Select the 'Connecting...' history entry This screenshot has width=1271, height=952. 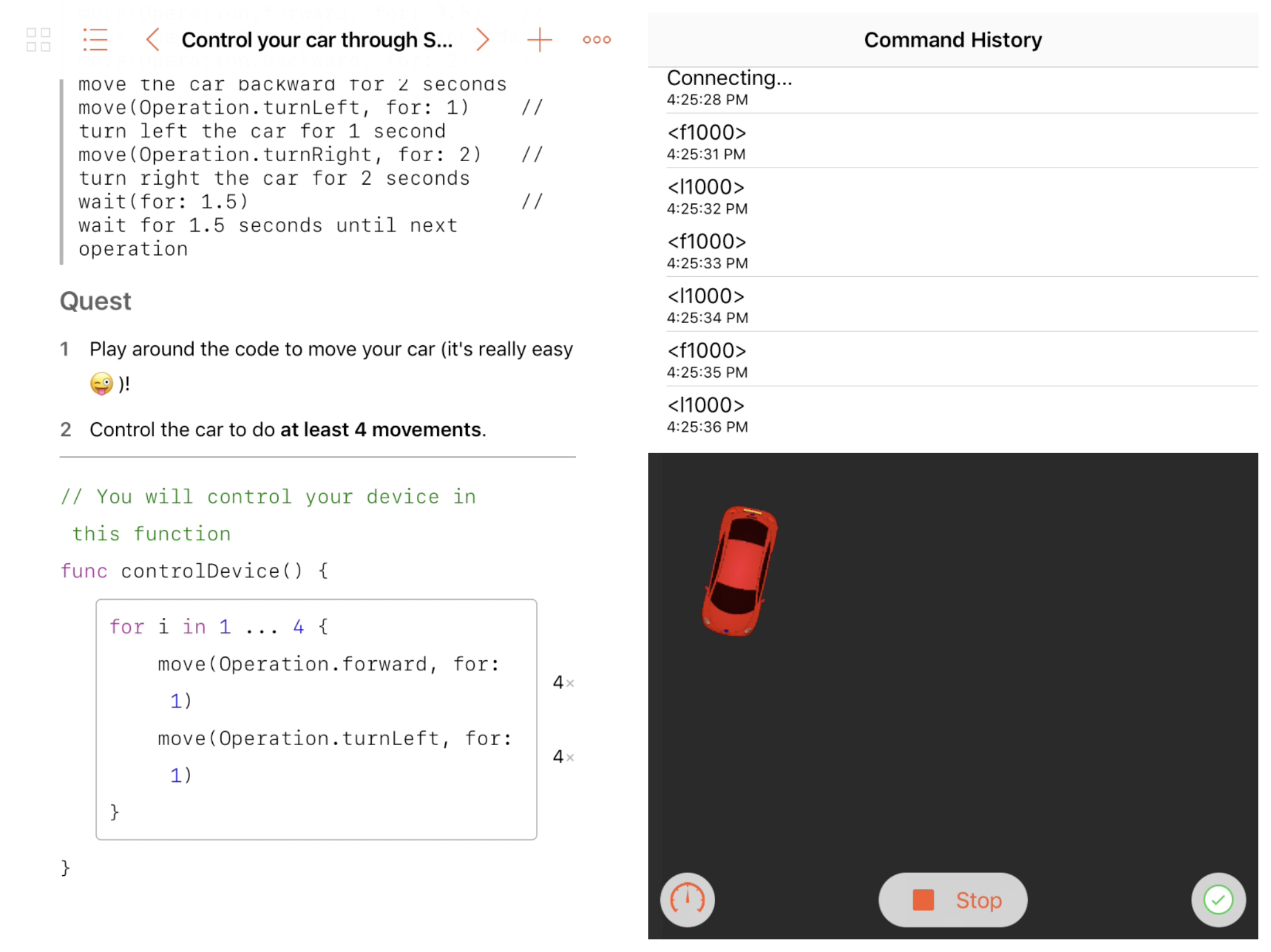729,87
